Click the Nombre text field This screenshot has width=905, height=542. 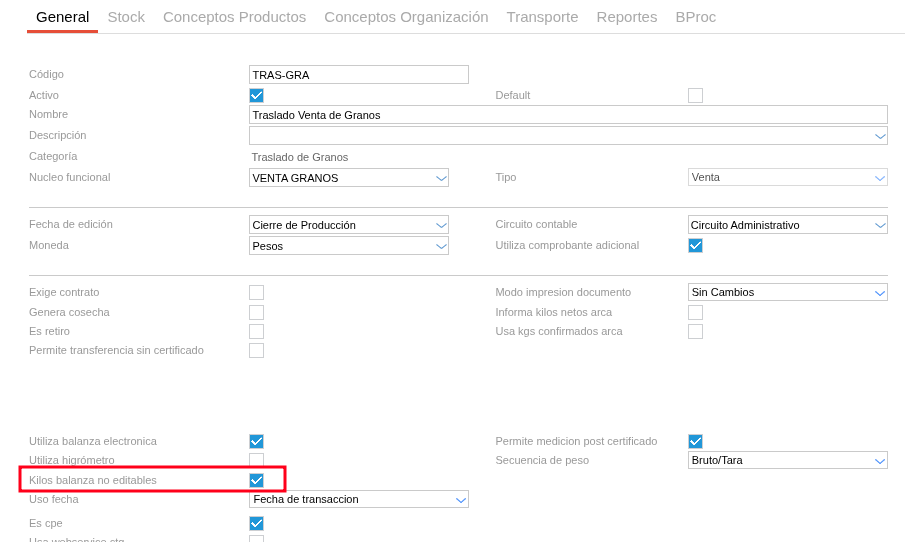[x=567, y=115]
